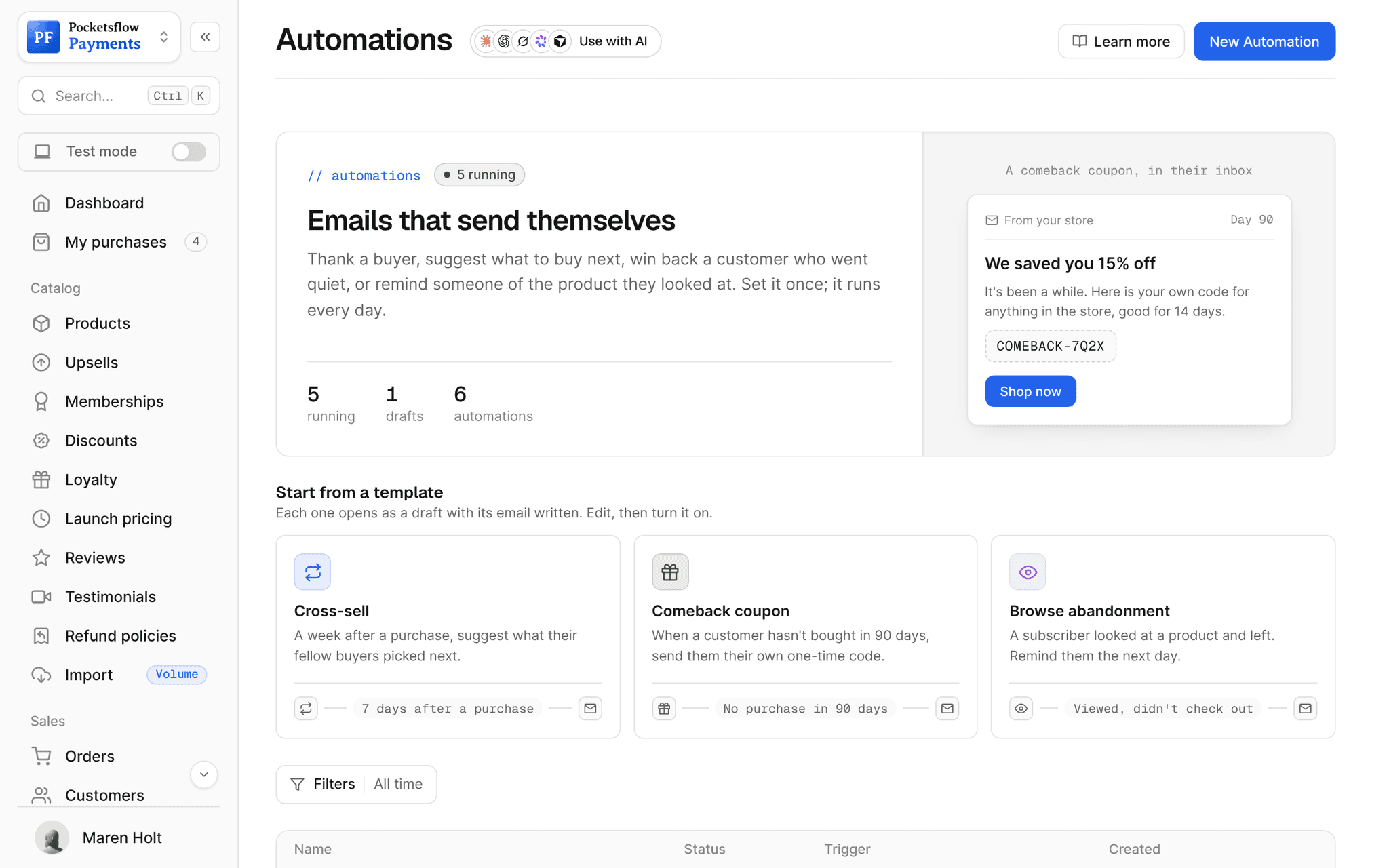Click the Reviews star icon

pos(41,557)
